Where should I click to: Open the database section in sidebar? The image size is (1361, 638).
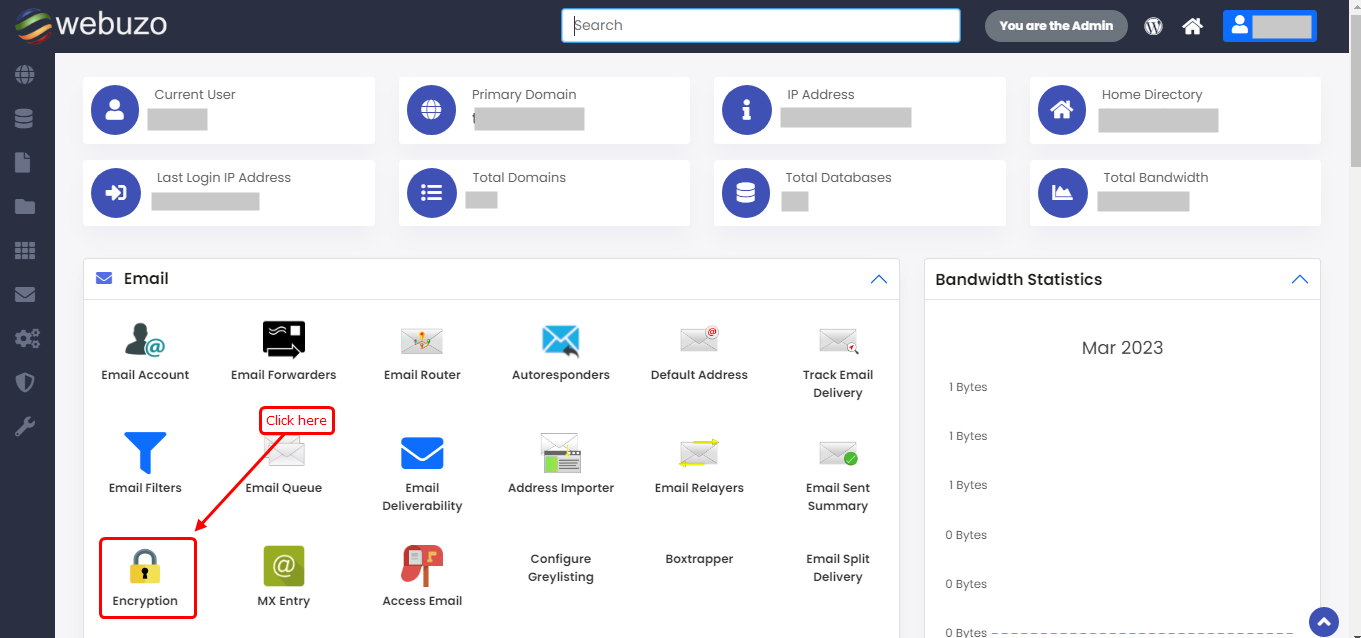pyautogui.click(x=24, y=119)
